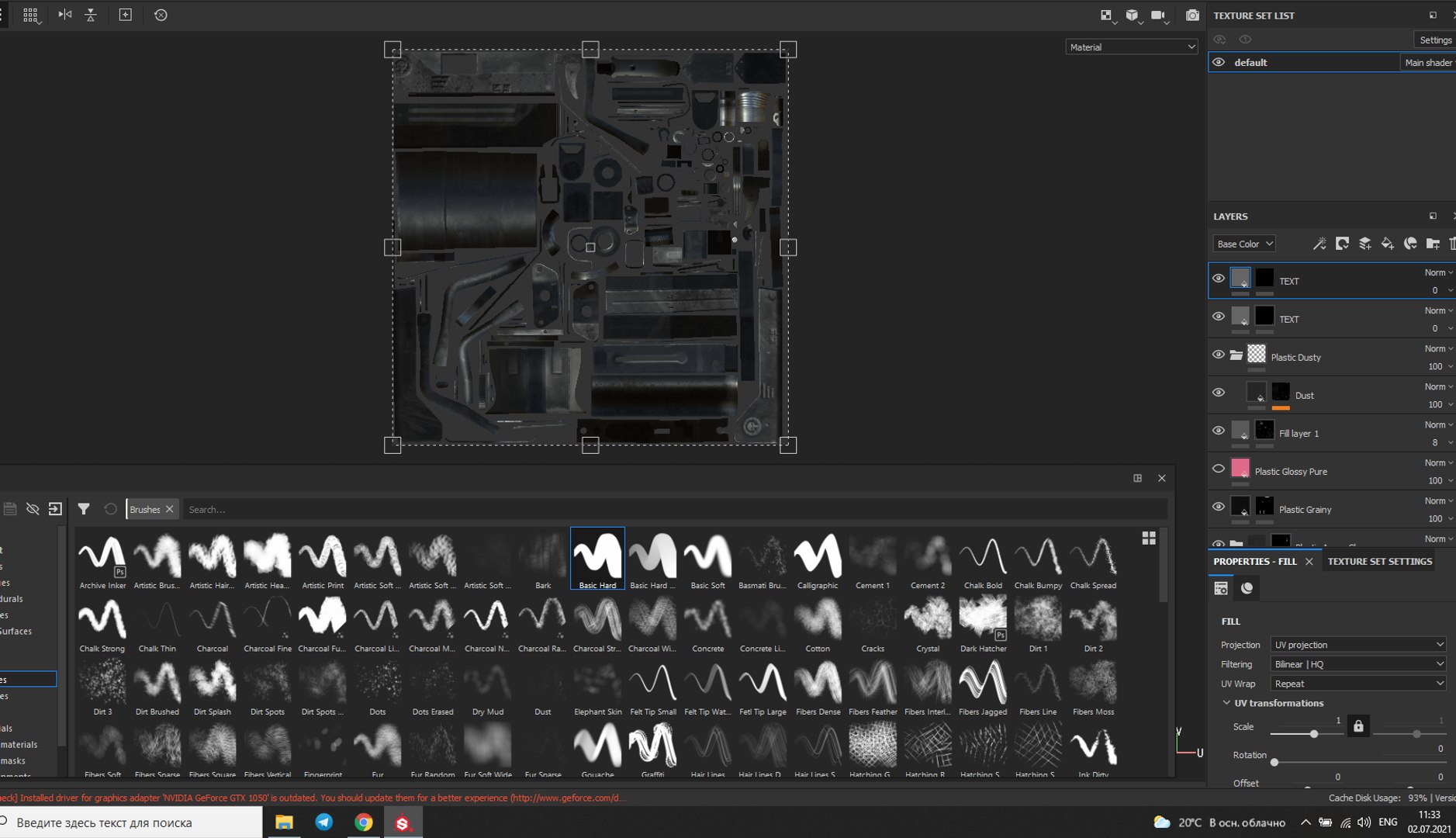Hide the Dust layer
This screenshot has width=1456, height=838.
pyautogui.click(x=1219, y=392)
